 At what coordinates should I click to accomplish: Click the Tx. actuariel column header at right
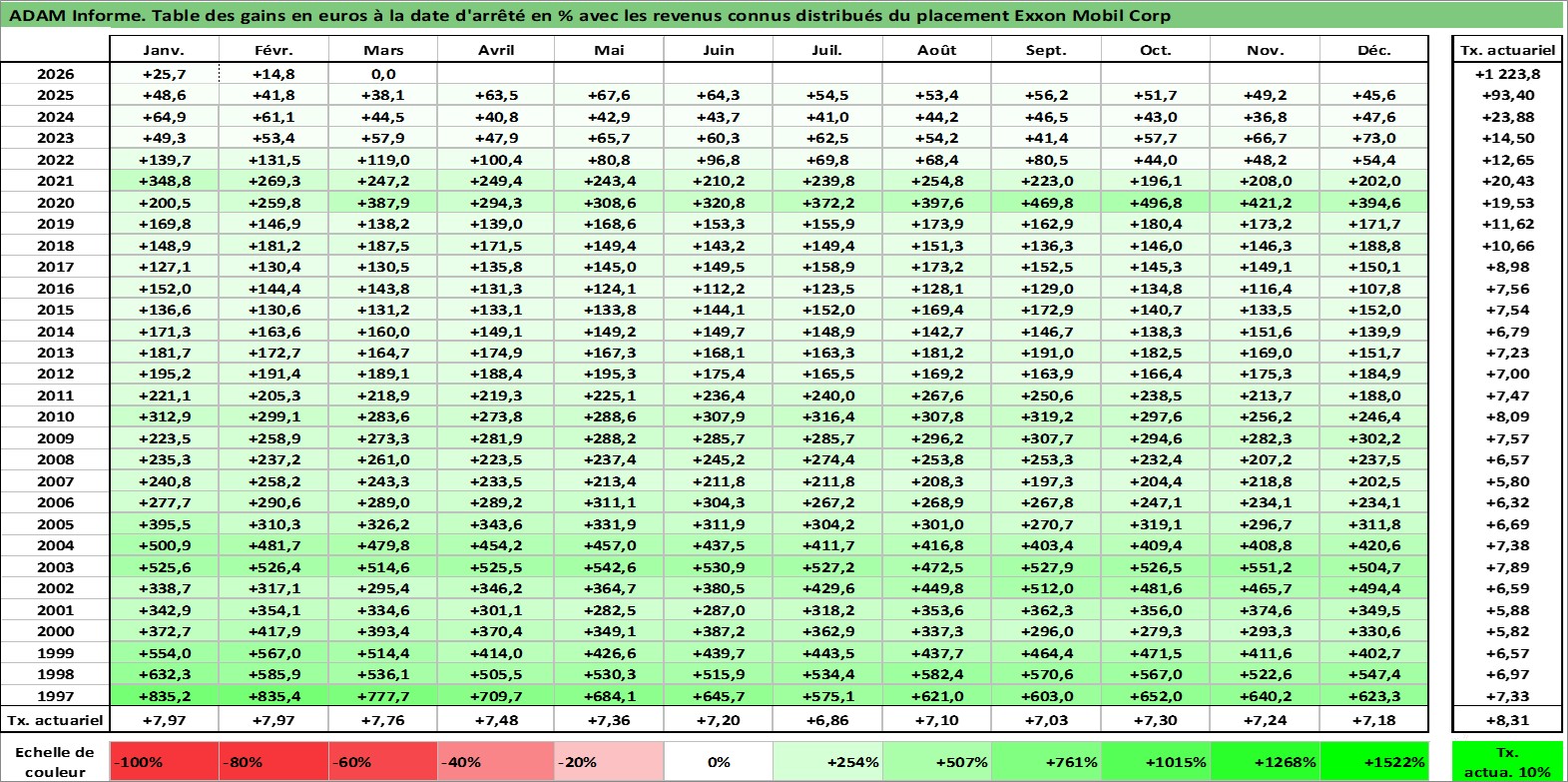click(1507, 50)
